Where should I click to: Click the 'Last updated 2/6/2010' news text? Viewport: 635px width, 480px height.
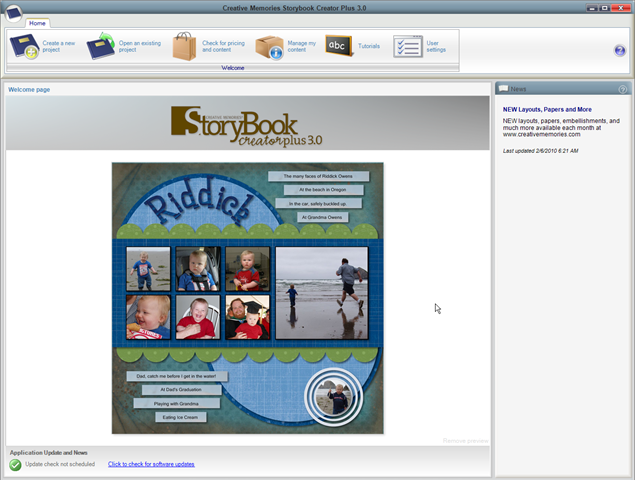(540, 151)
